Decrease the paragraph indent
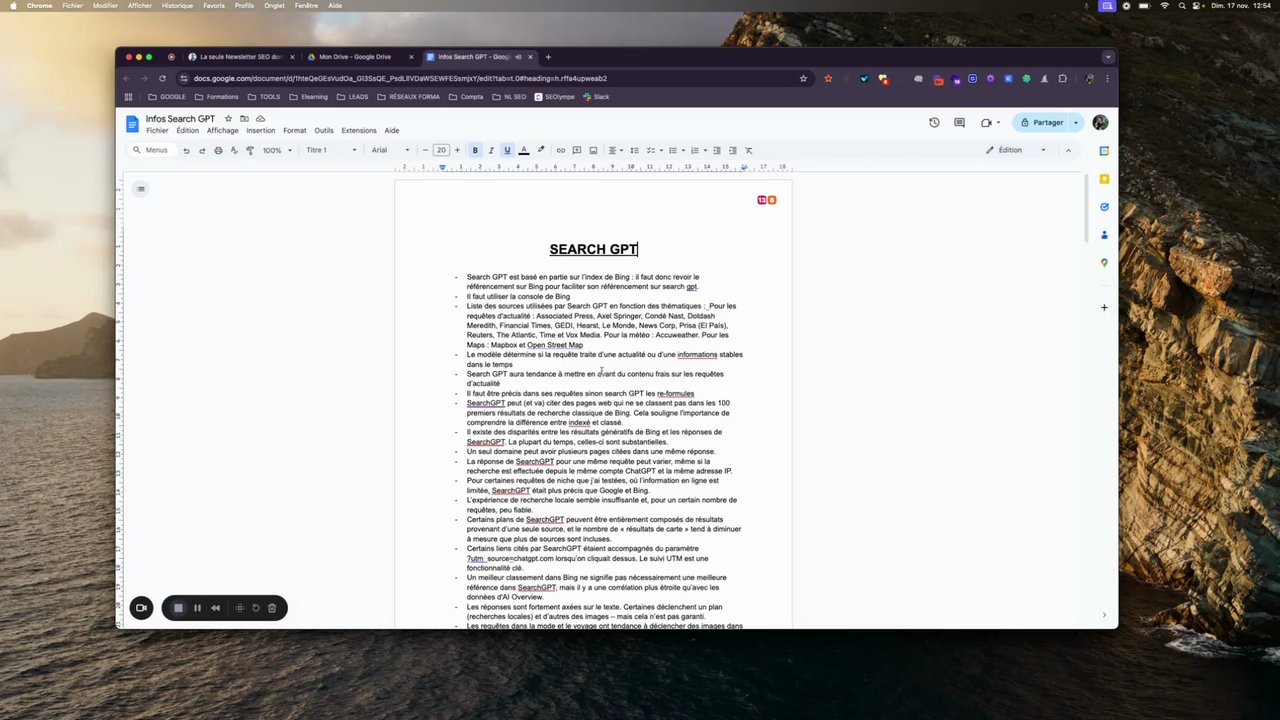The width and height of the screenshot is (1280, 720). pos(716,150)
